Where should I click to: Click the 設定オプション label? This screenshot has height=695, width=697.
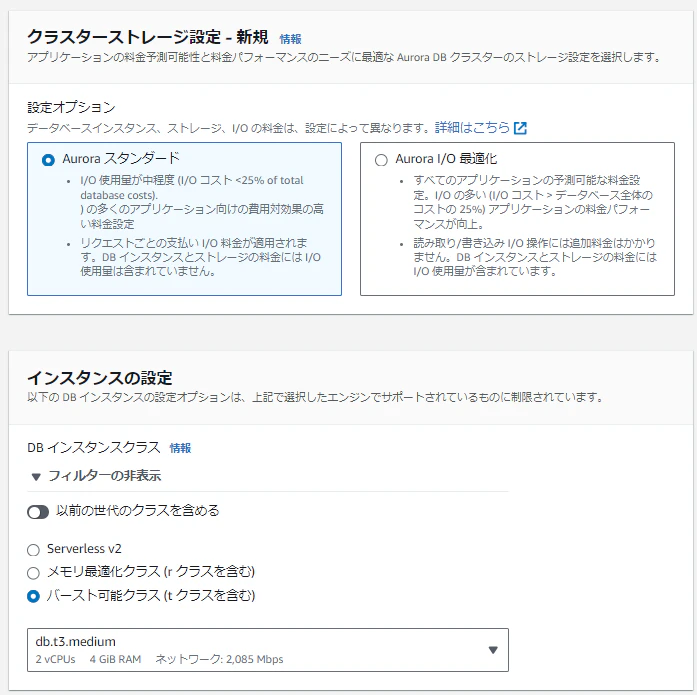[x=72, y=107]
